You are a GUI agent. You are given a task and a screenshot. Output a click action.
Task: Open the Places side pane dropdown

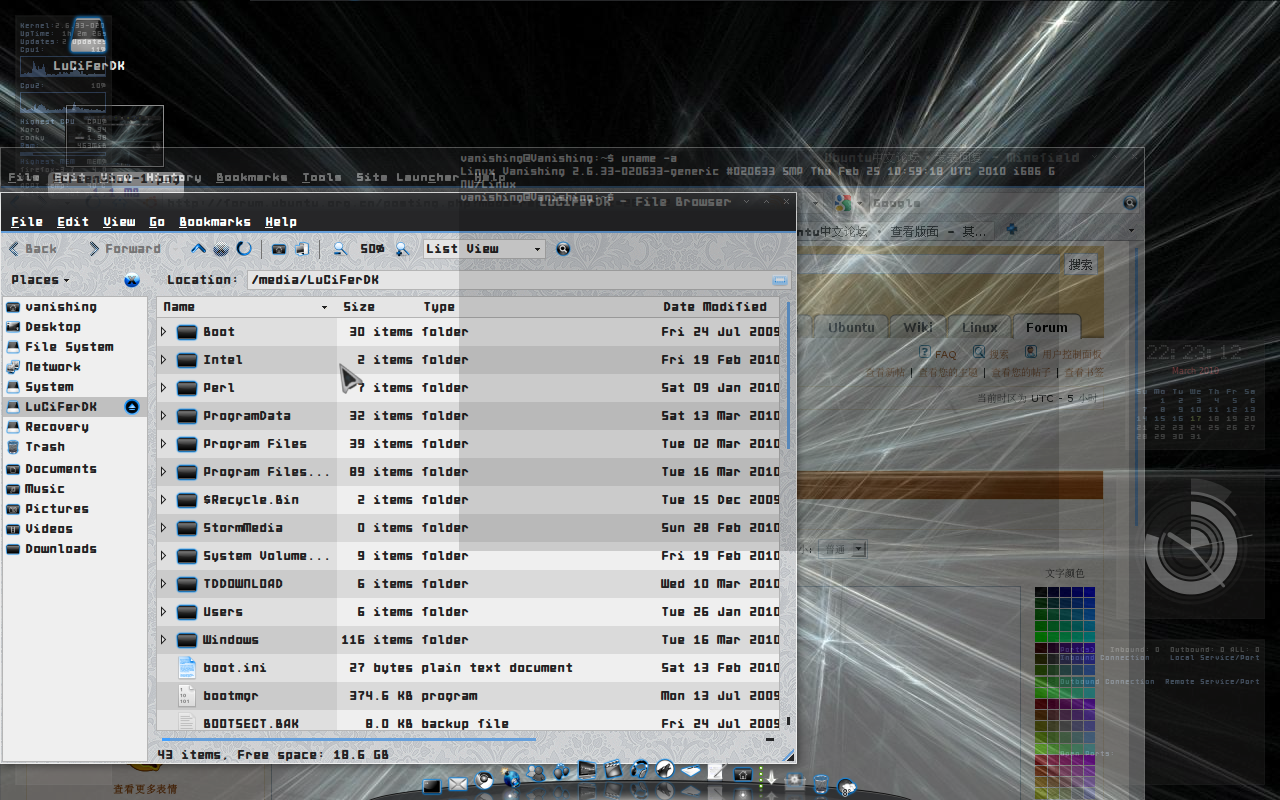click(x=41, y=280)
